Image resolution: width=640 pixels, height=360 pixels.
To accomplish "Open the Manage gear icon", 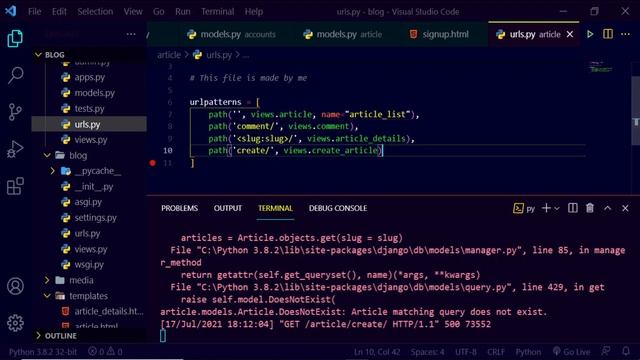I will tap(15, 323).
